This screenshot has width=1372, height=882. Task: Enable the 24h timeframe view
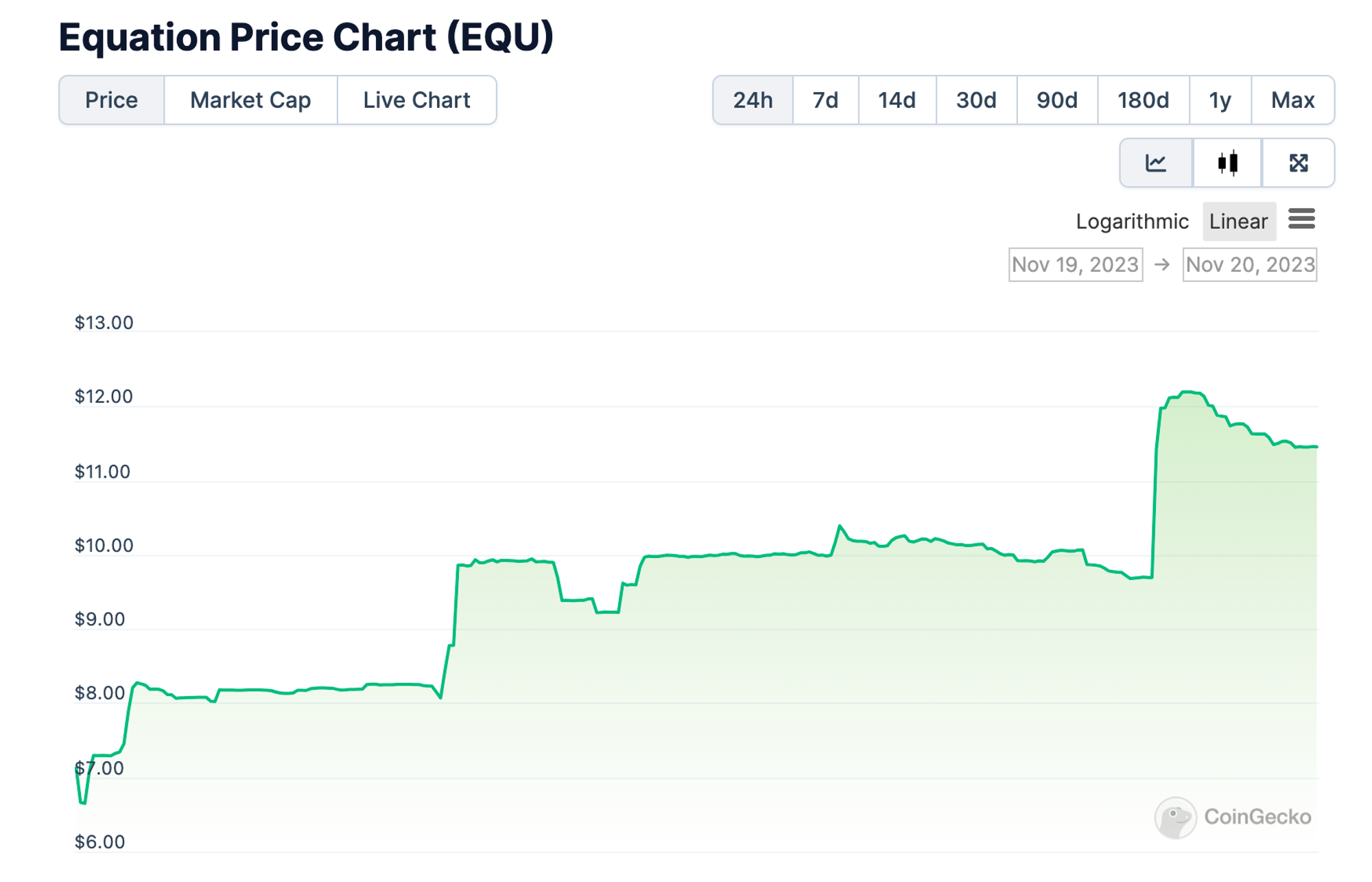[752, 100]
